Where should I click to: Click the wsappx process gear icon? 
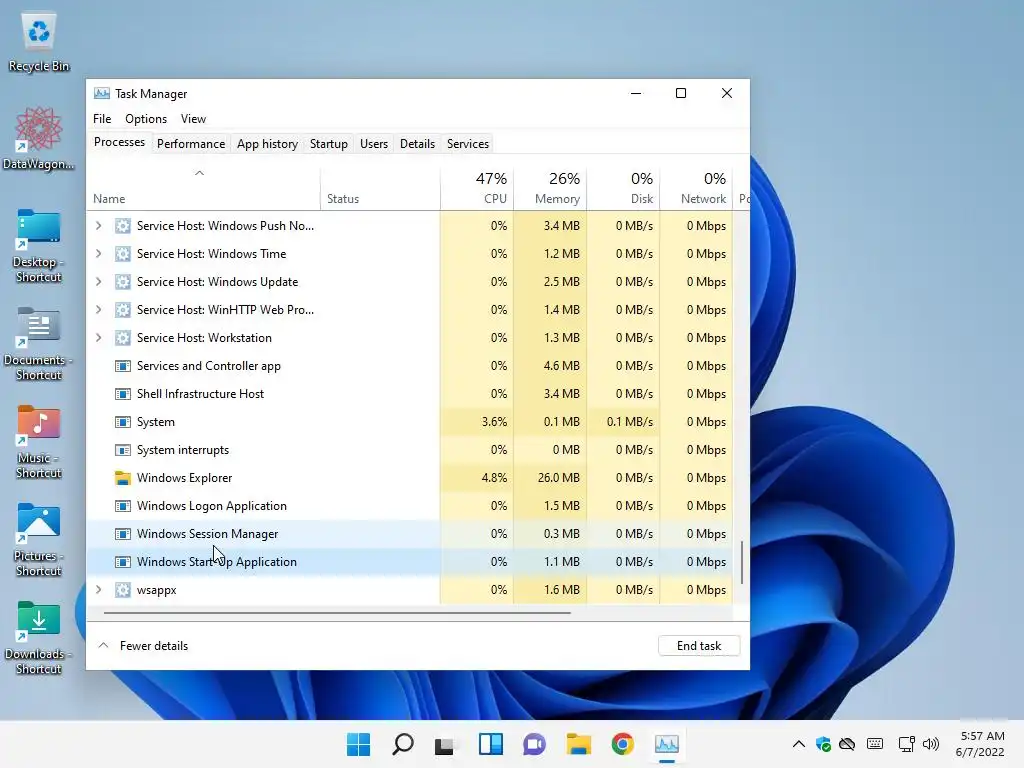122,590
